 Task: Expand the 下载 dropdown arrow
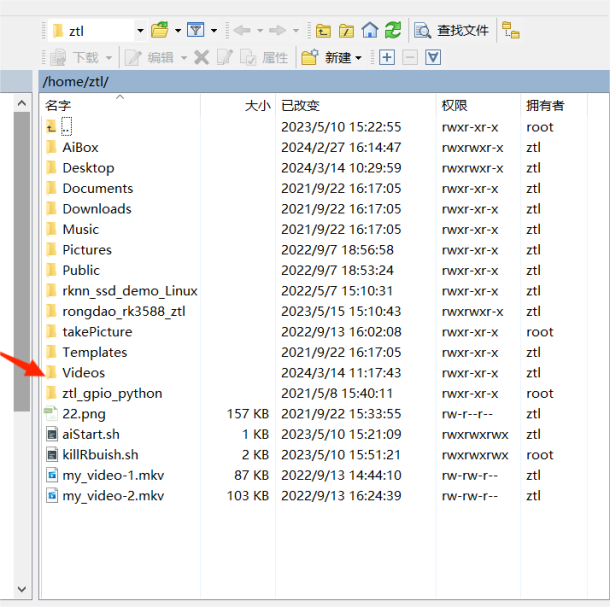tap(109, 58)
